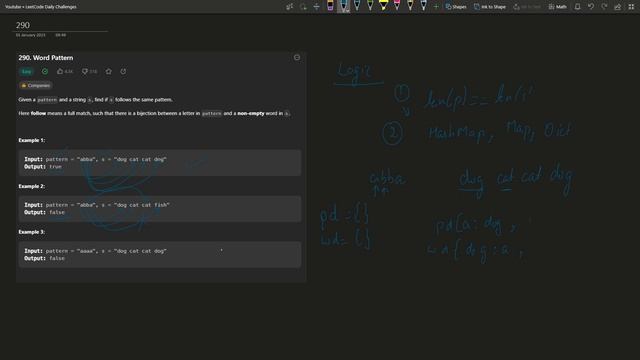This screenshot has width=640, height=360.
Task: Click the Easy difficulty badge
Action: [27, 71]
